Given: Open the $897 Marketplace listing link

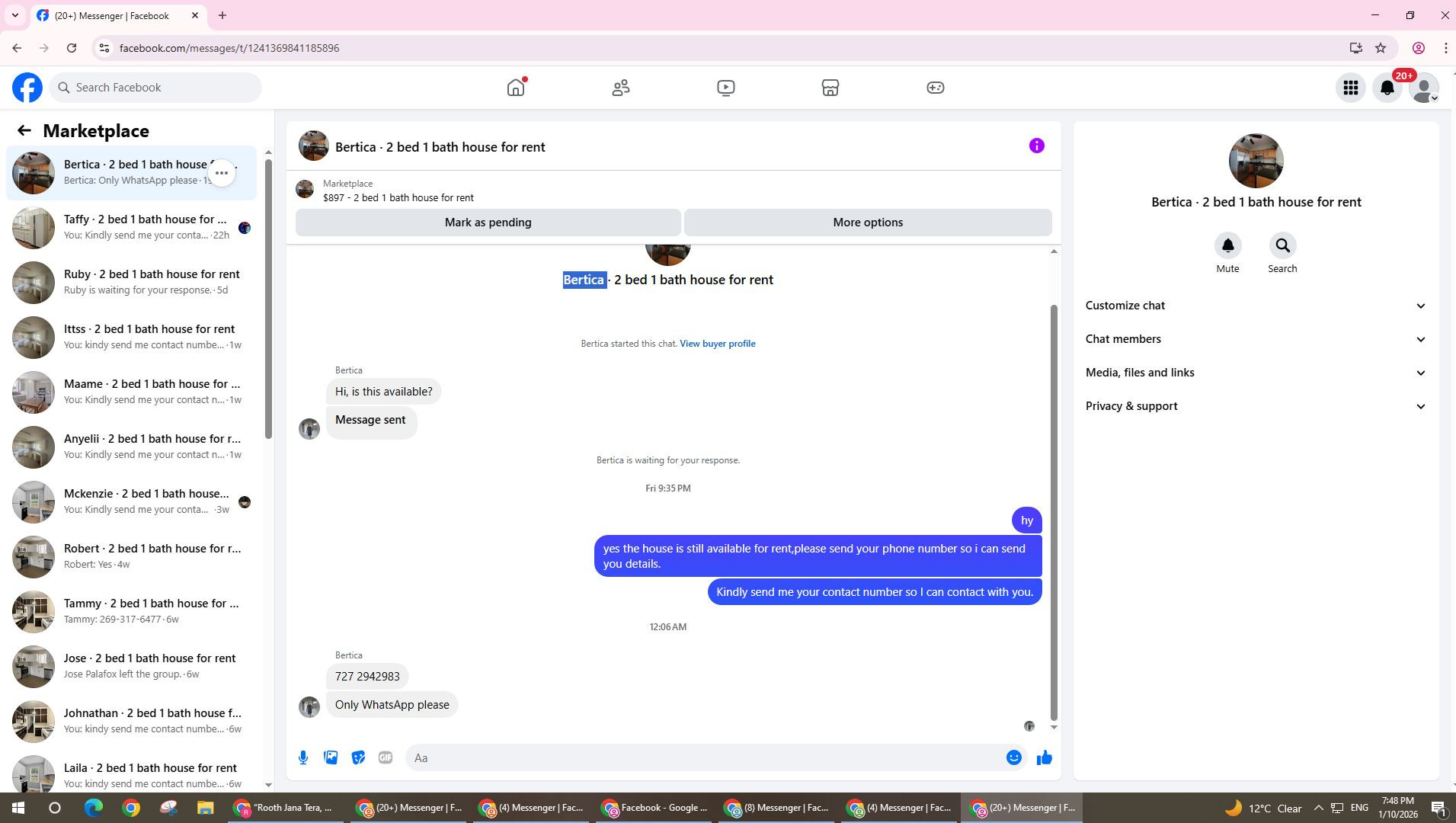Looking at the screenshot, I should pos(398,197).
